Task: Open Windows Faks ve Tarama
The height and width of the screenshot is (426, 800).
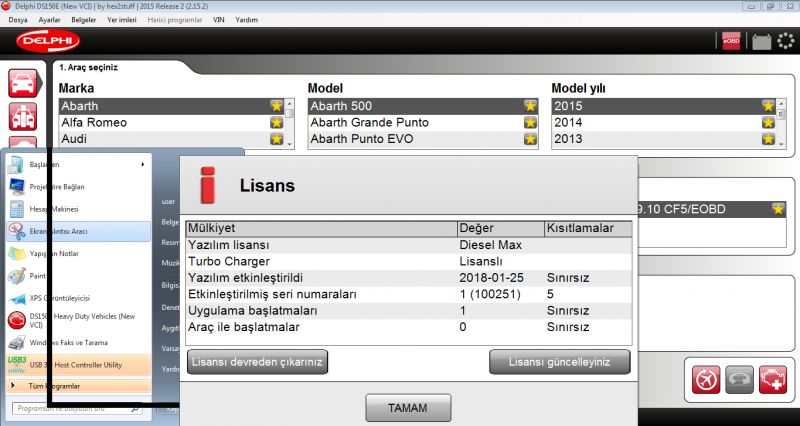Action: click(79, 342)
